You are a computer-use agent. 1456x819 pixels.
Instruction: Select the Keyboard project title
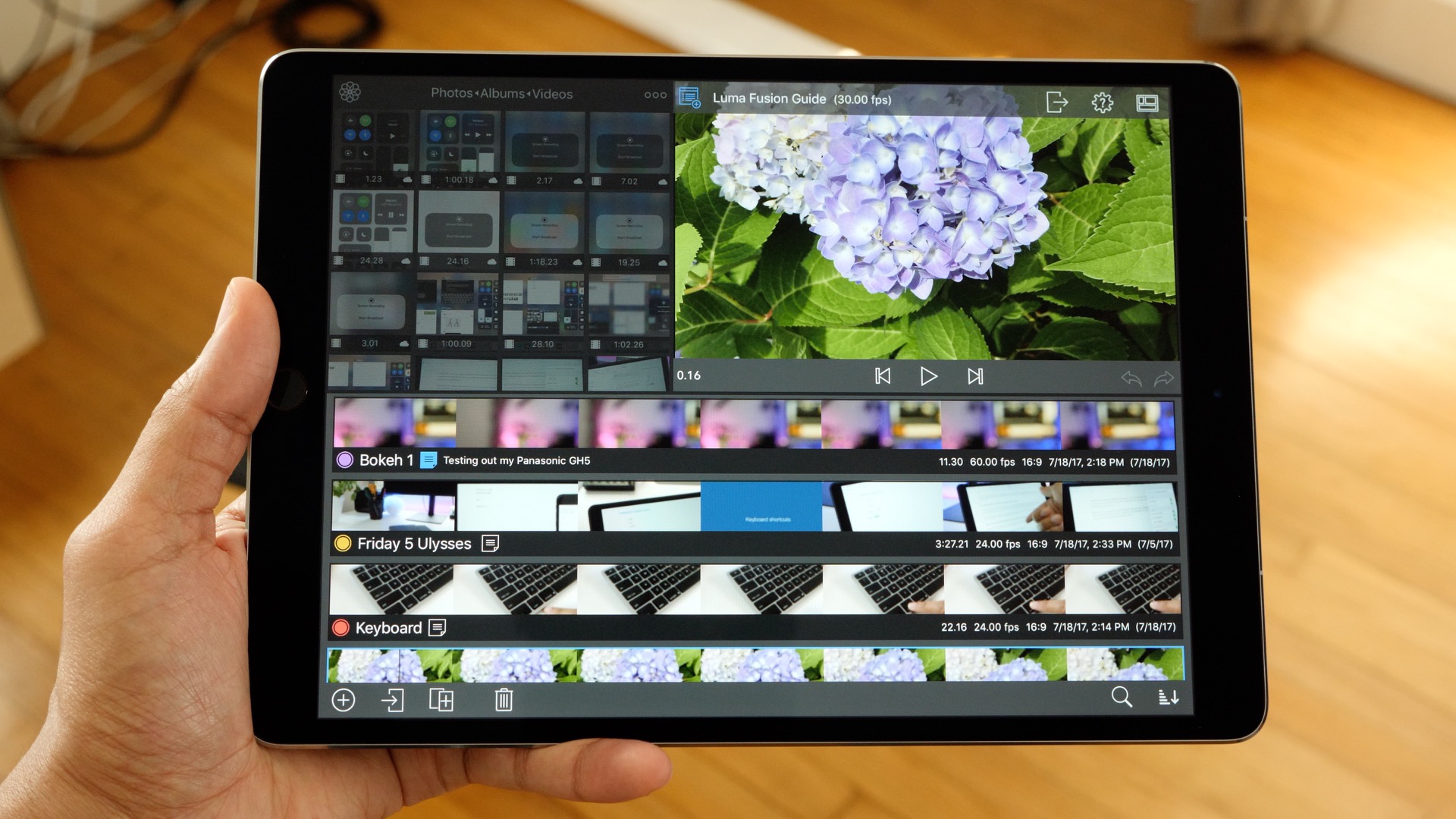pyautogui.click(x=388, y=628)
